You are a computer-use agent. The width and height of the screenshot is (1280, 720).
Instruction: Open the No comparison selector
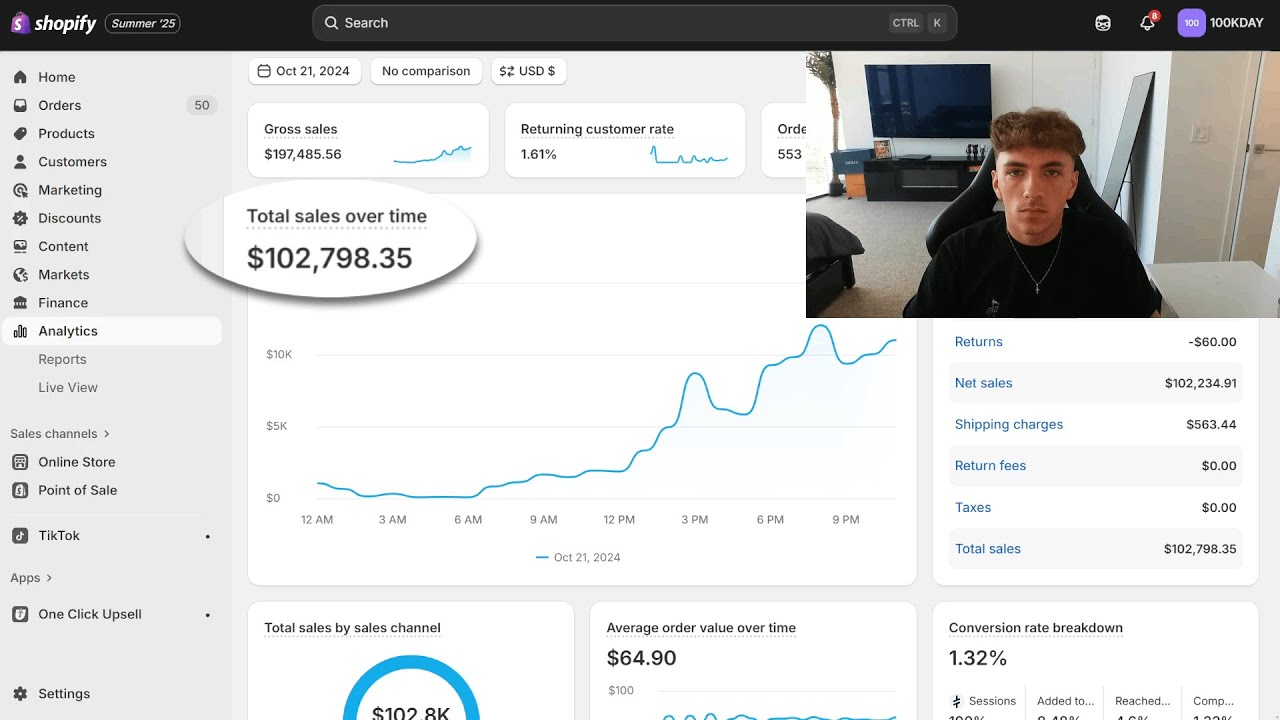coord(426,71)
